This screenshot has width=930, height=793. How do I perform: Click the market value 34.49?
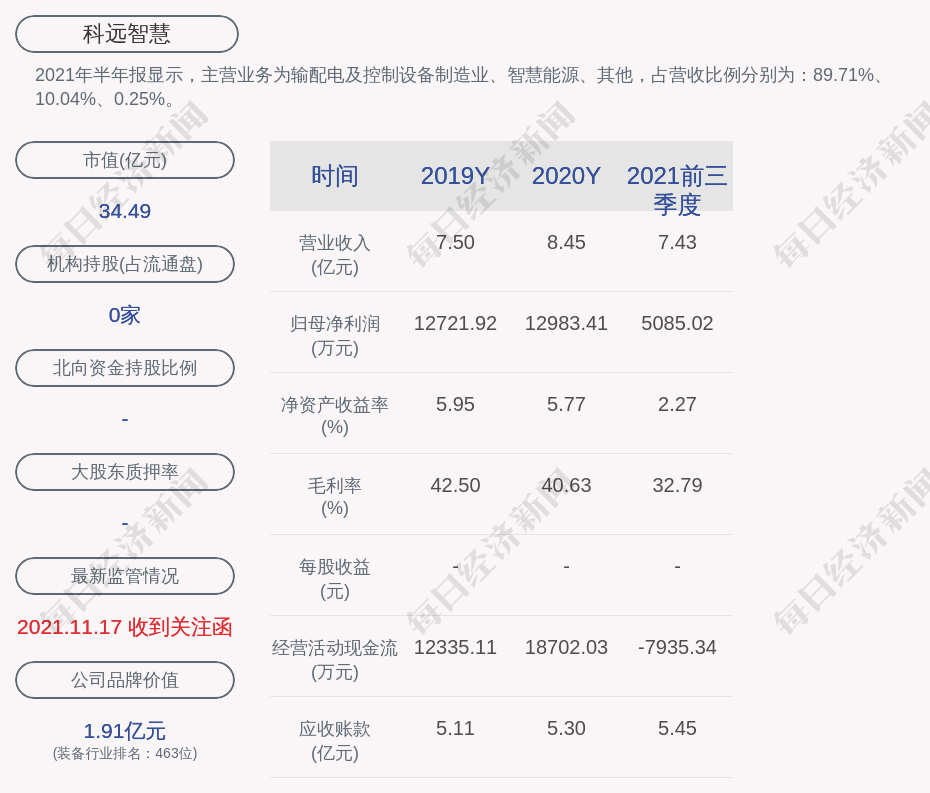pos(125,211)
